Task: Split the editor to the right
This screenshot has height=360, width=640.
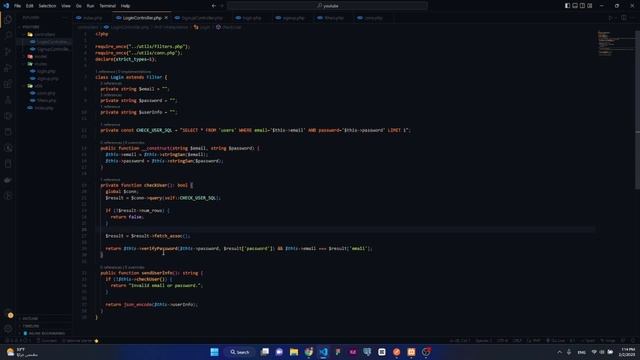Action: click(624, 18)
